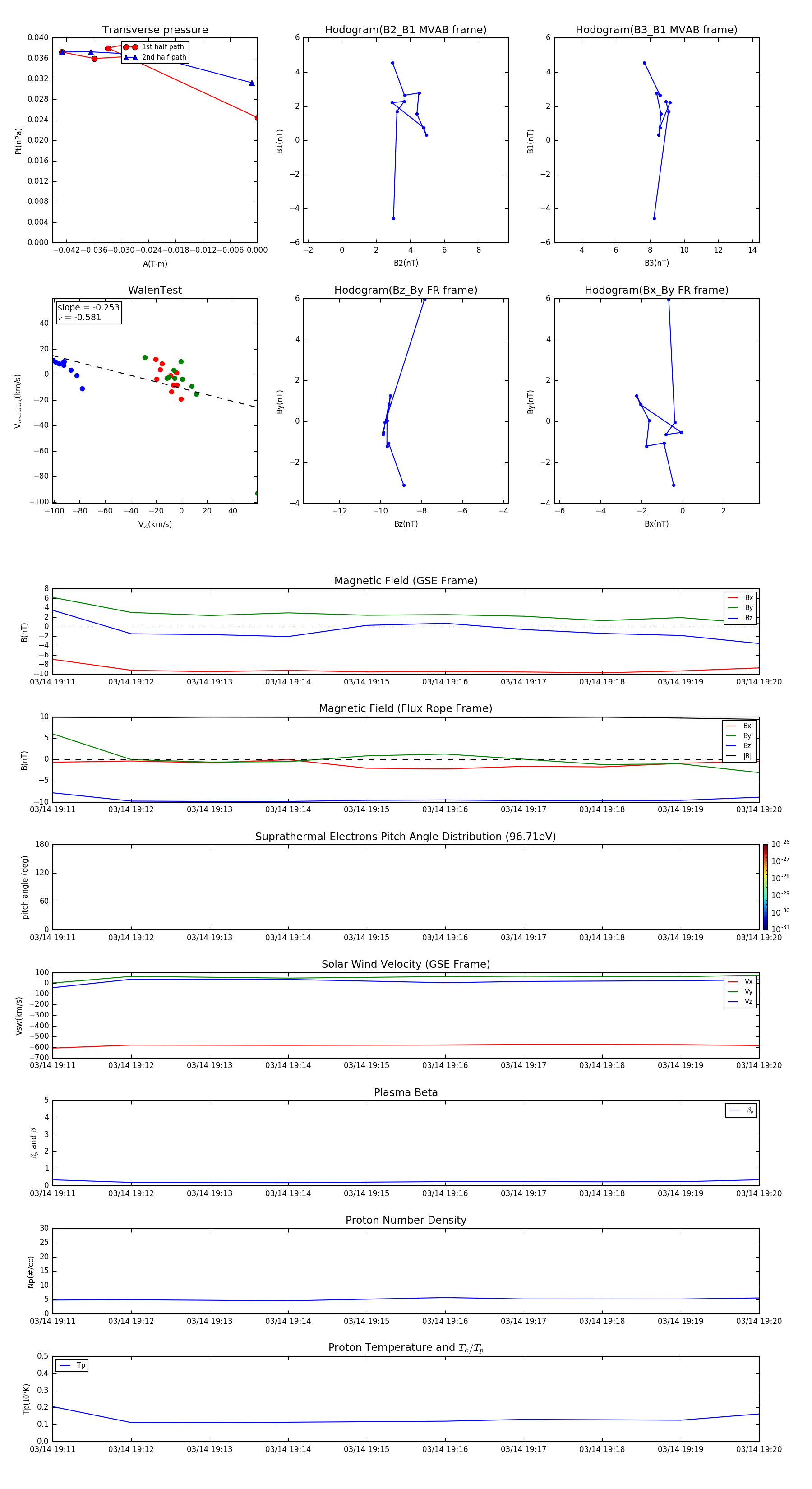Click the 'Magnetic Field (Flux Rope Frame)' title

tap(406, 709)
